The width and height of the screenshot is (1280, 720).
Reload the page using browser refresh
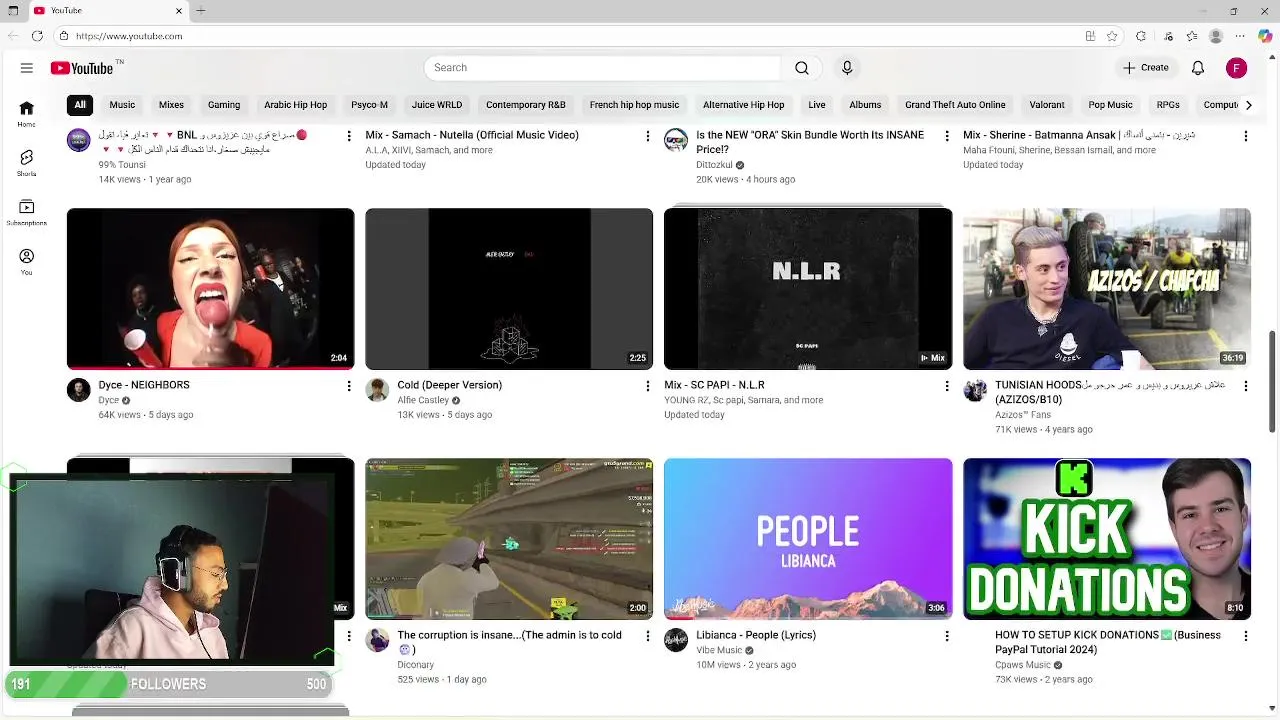tap(37, 36)
